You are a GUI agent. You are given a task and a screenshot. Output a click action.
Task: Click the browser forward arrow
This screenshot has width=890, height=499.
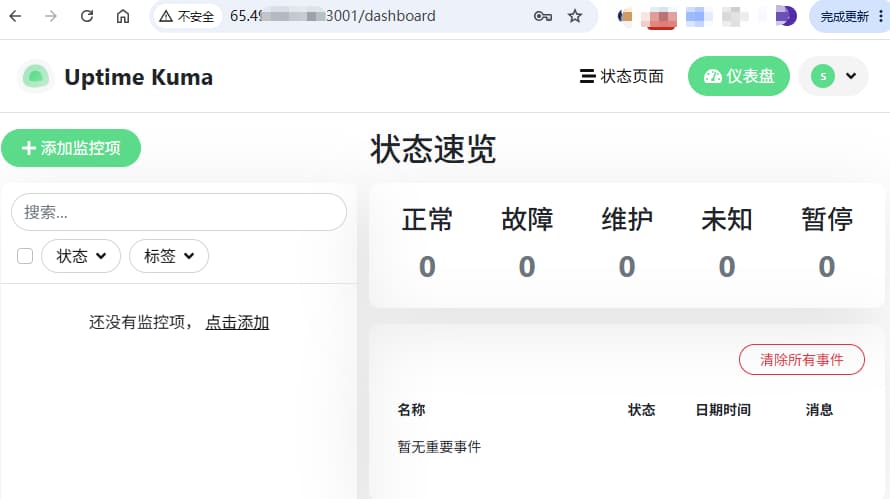(x=51, y=16)
